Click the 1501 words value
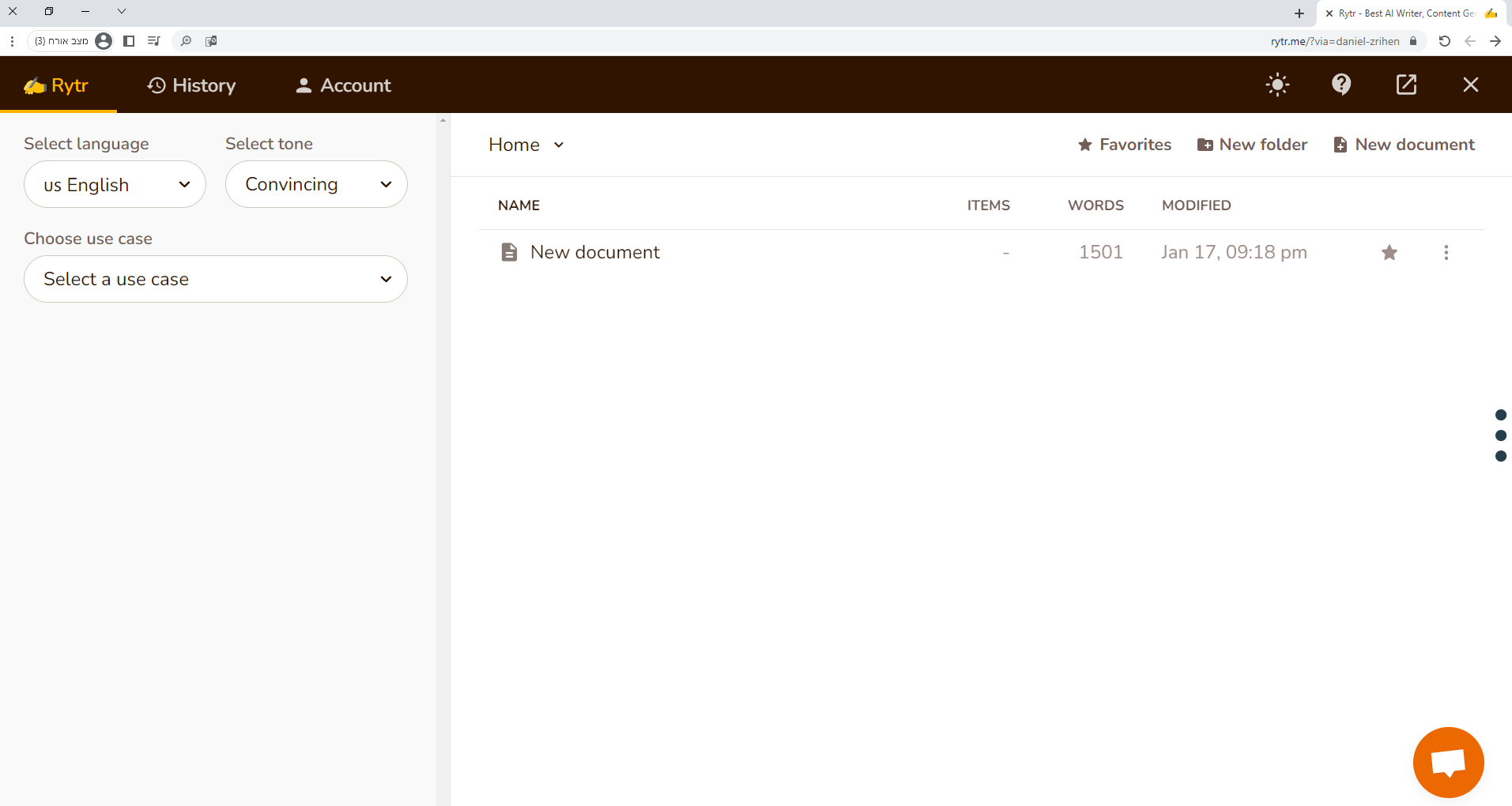 coord(1101,252)
